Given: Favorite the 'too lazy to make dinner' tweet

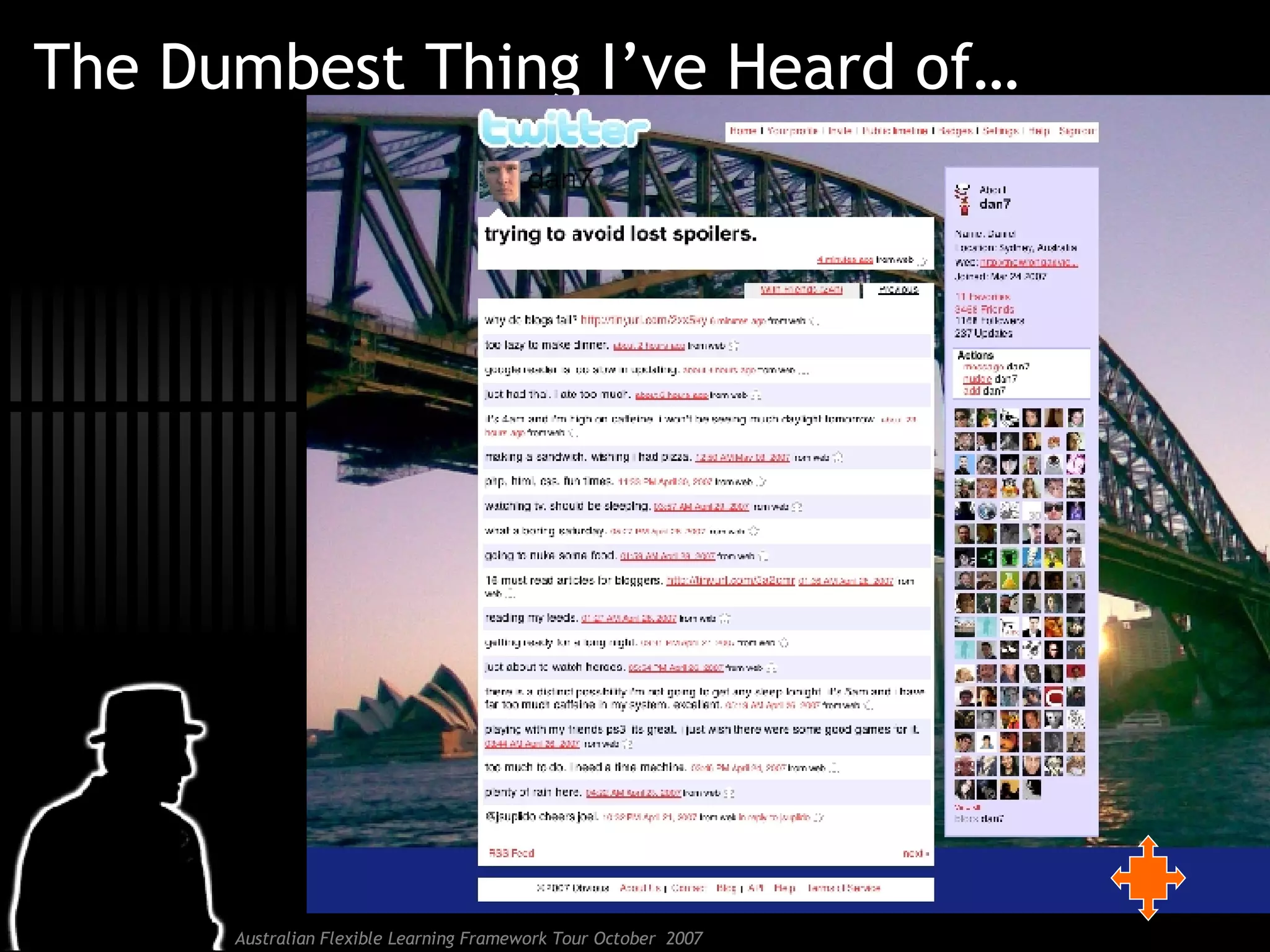Looking at the screenshot, I should [x=734, y=346].
